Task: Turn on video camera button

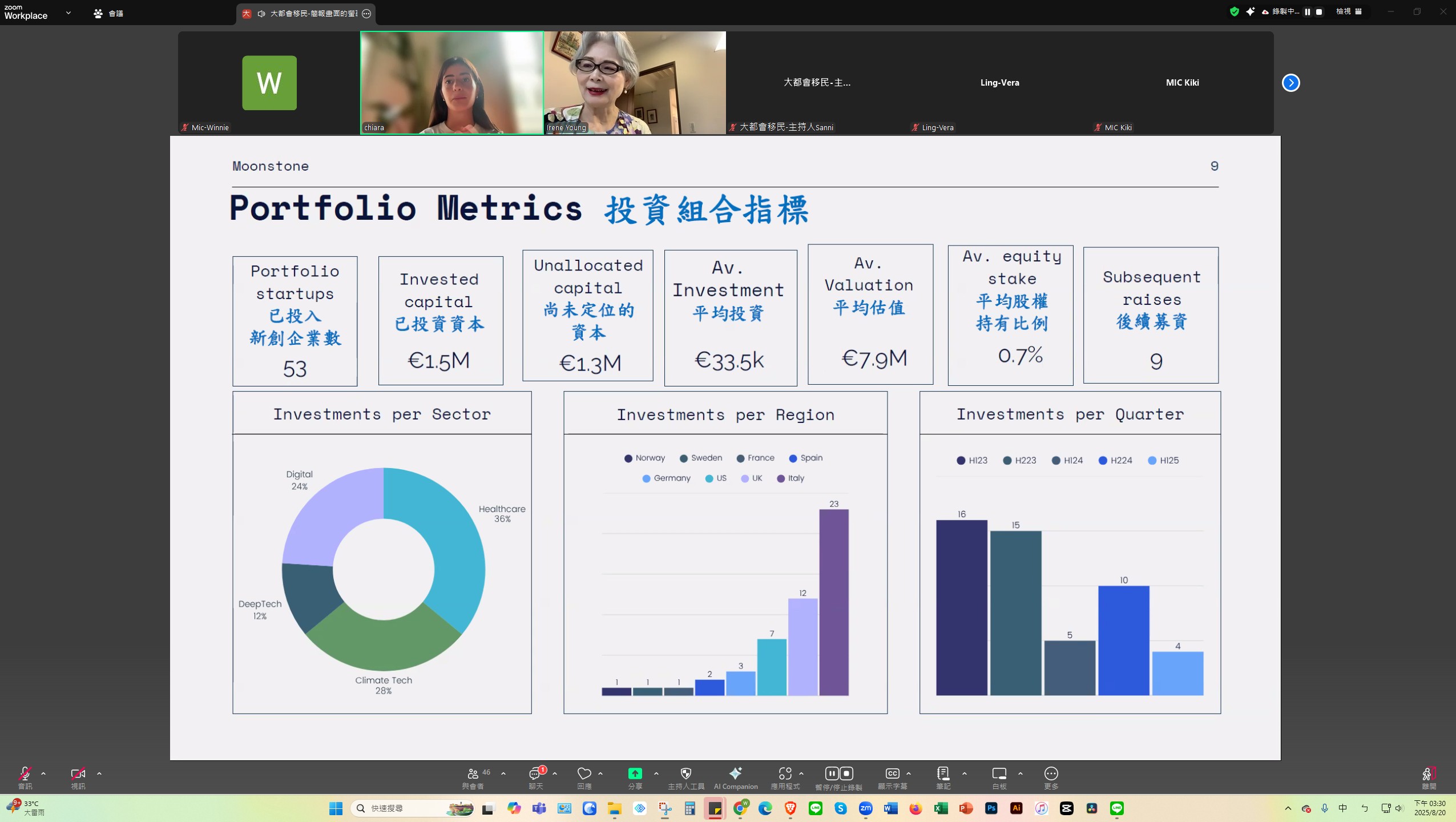Action: coord(78,774)
